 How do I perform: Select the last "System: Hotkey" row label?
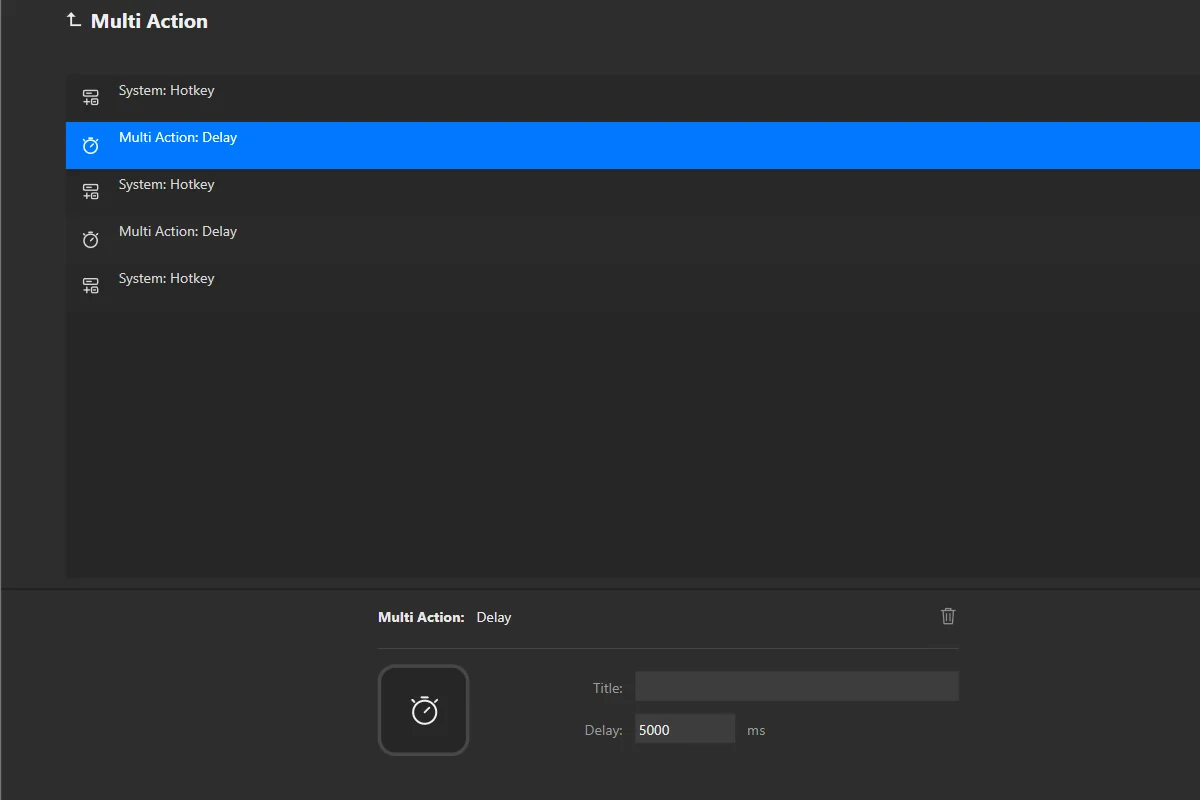(166, 278)
